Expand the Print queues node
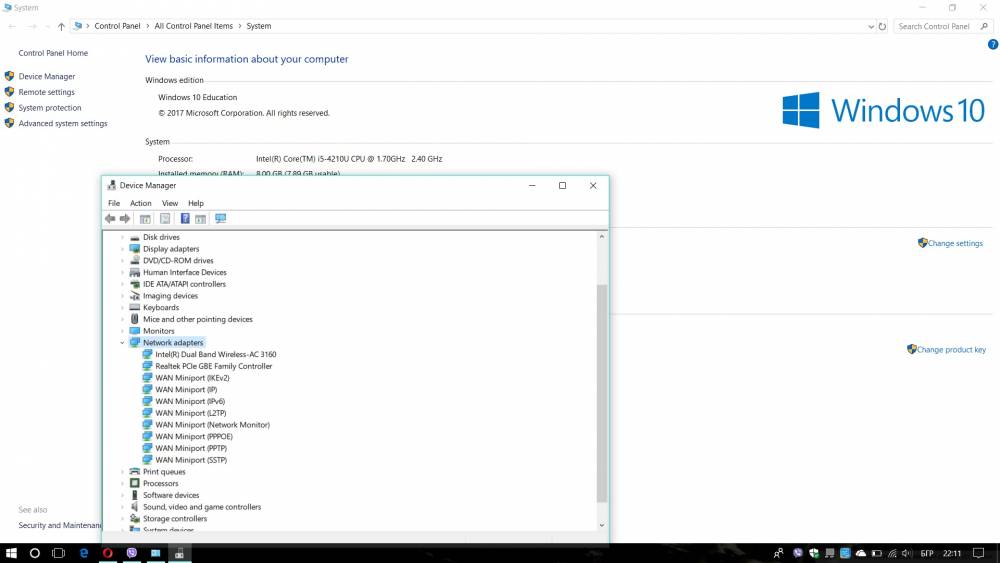 click(122, 472)
